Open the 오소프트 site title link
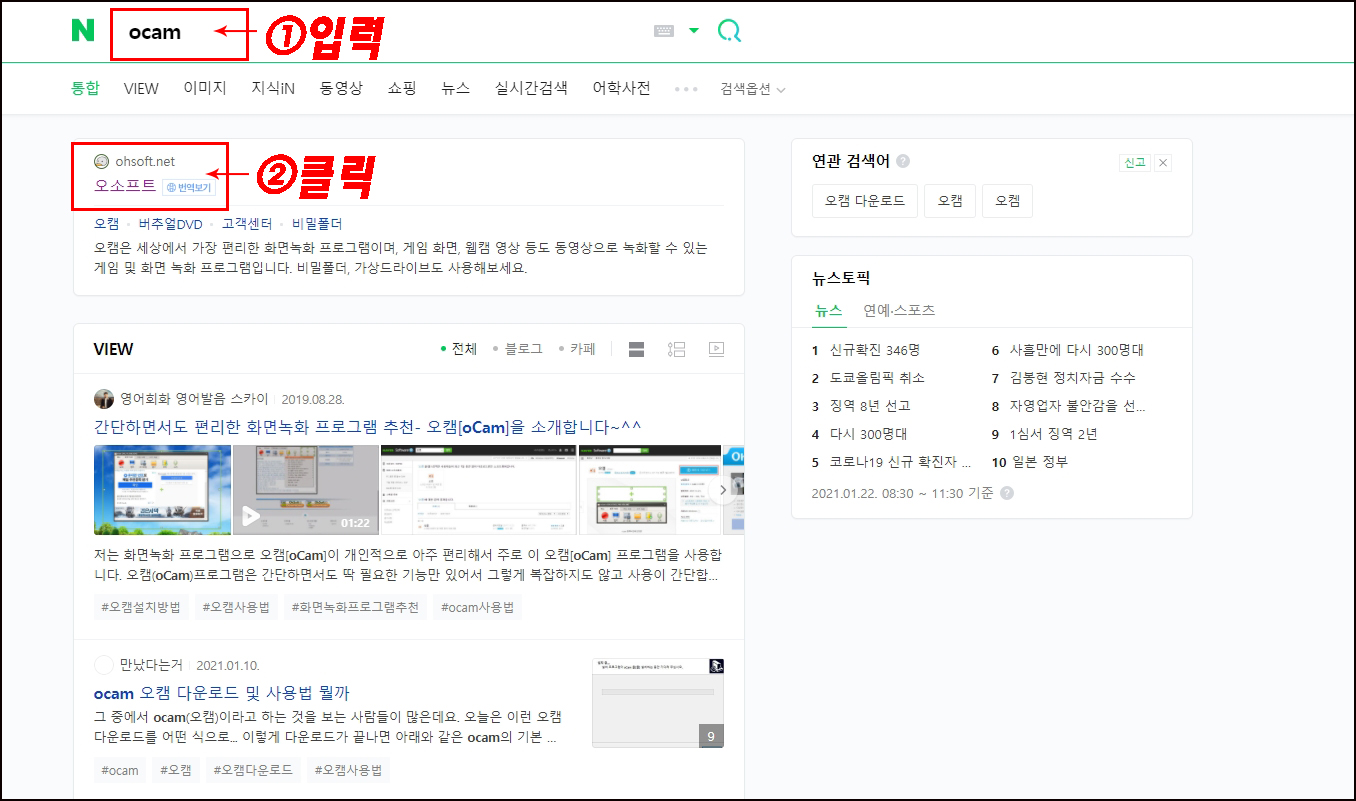Screen dimensions: 1356x801 tap(125, 186)
